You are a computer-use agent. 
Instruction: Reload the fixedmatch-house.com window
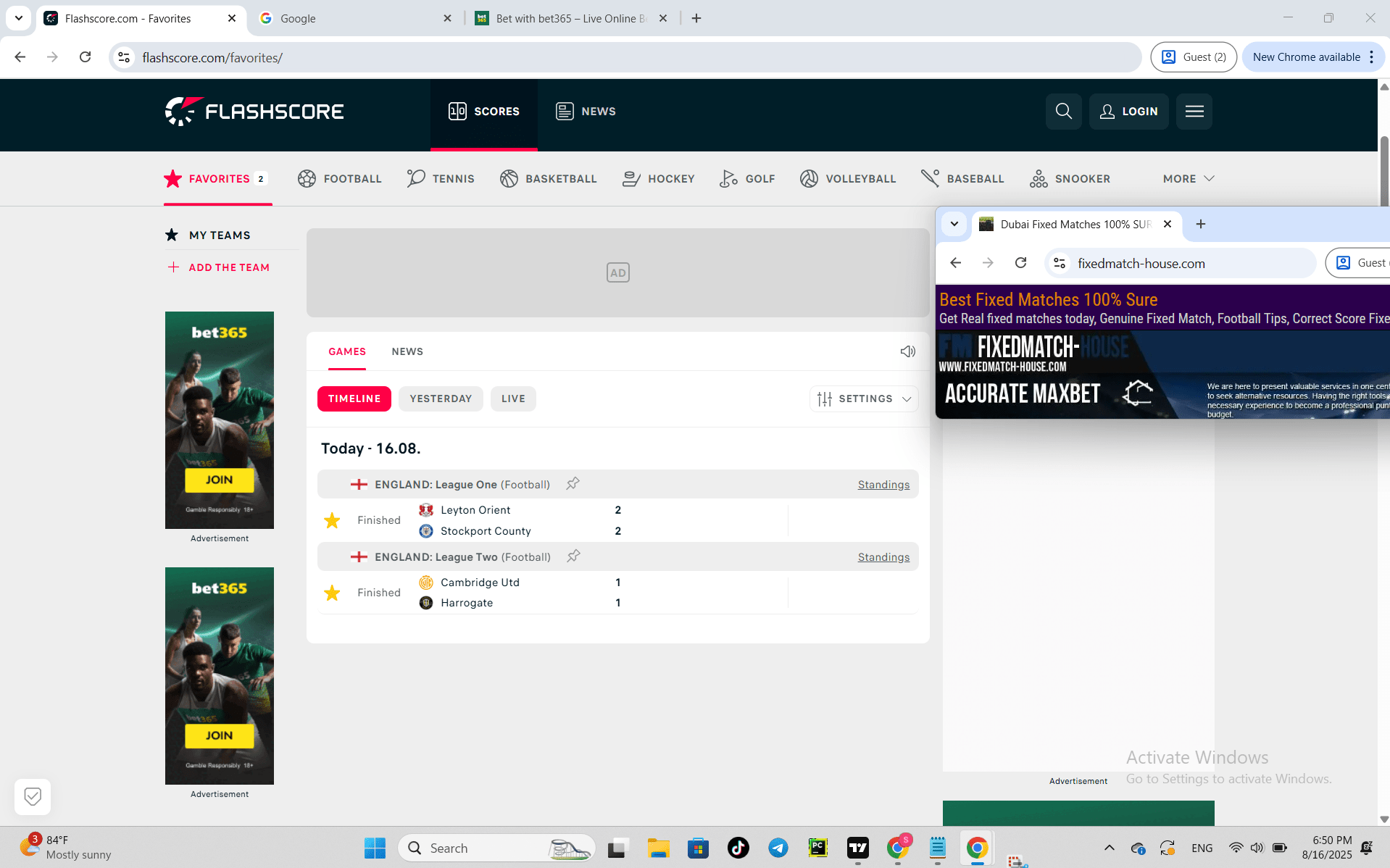(1020, 263)
